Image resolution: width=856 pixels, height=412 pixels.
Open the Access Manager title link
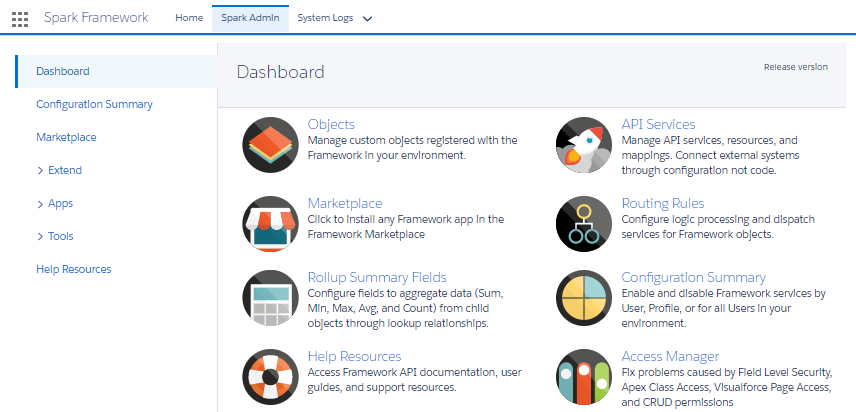coord(670,356)
